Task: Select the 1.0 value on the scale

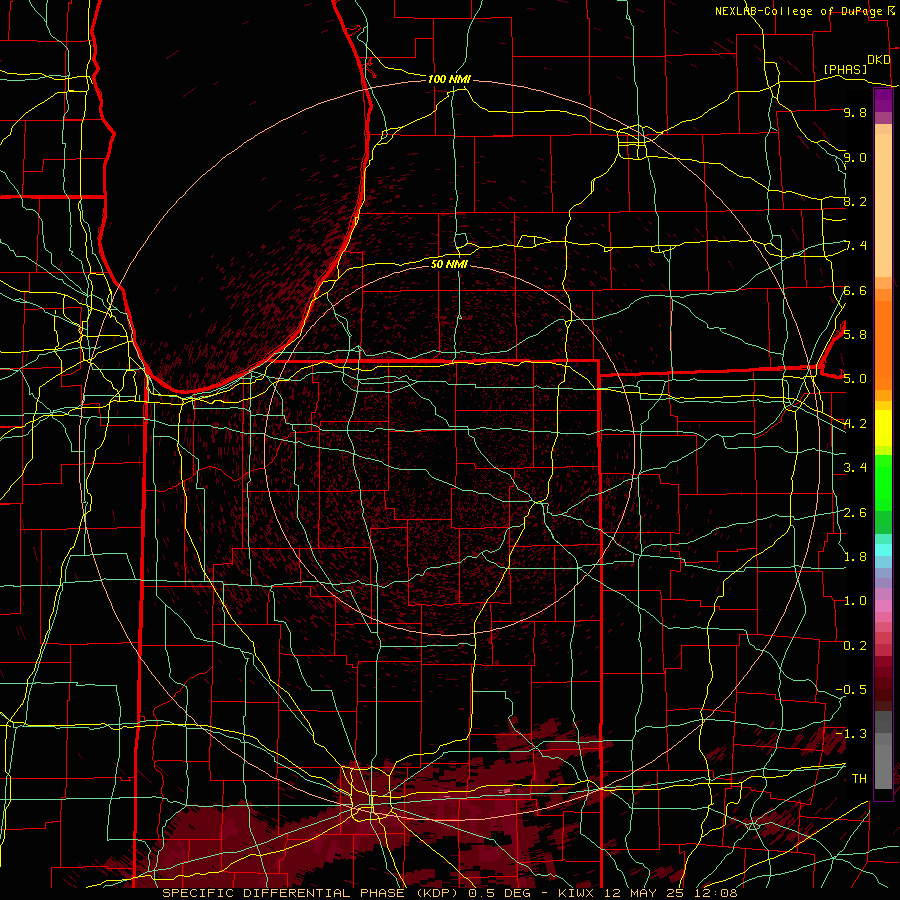Action: pyautogui.click(x=855, y=600)
